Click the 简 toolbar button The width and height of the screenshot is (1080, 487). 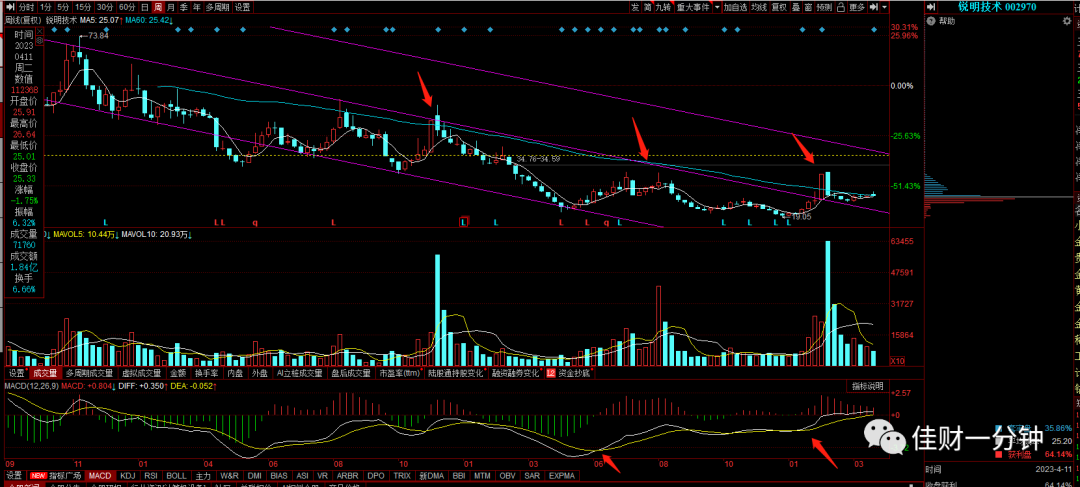(x=647, y=7)
